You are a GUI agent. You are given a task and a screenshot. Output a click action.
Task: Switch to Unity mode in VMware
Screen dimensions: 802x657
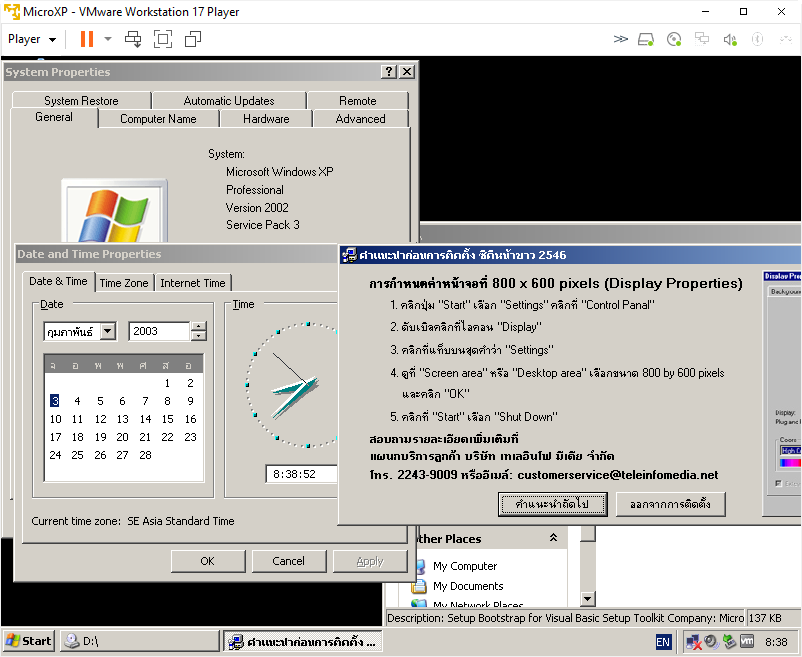[x=193, y=39]
